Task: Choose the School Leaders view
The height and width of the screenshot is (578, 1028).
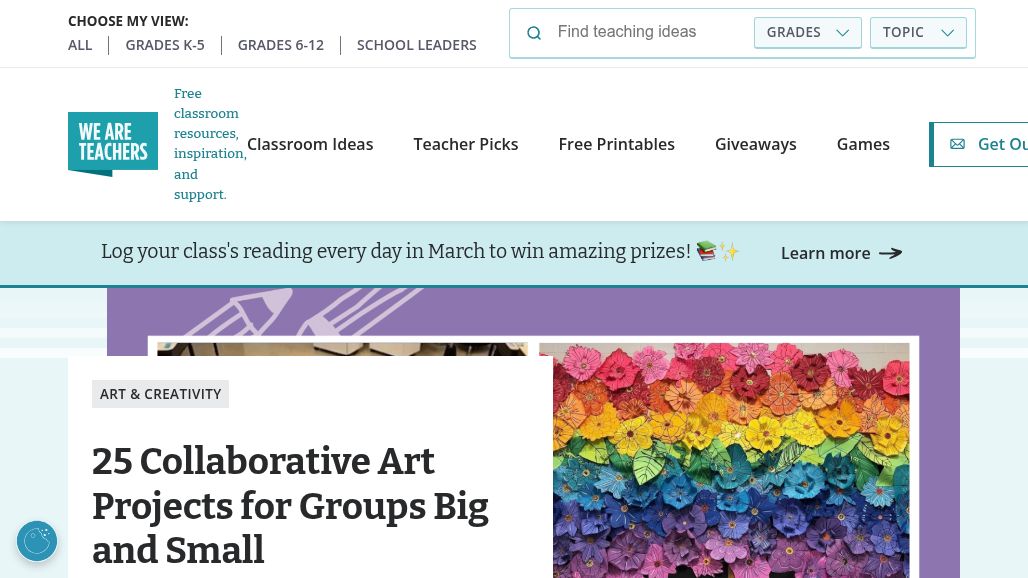Action: (x=417, y=45)
